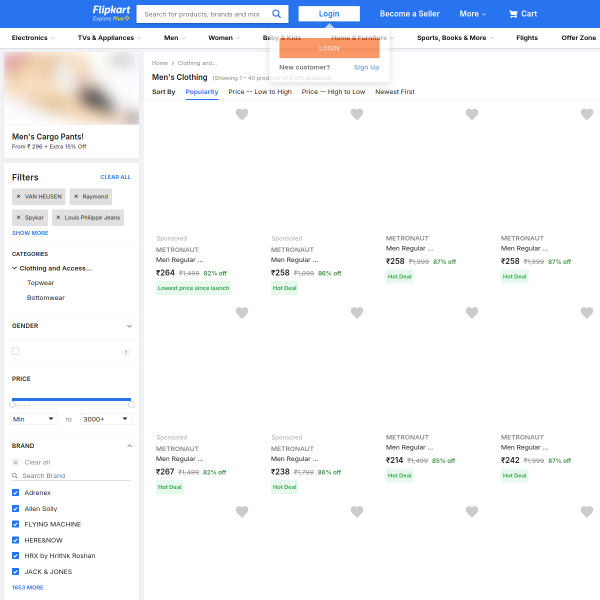Click Clothing and... breadcrumb
The width and height of the screenshot is (600, 600).
point(197,63)
